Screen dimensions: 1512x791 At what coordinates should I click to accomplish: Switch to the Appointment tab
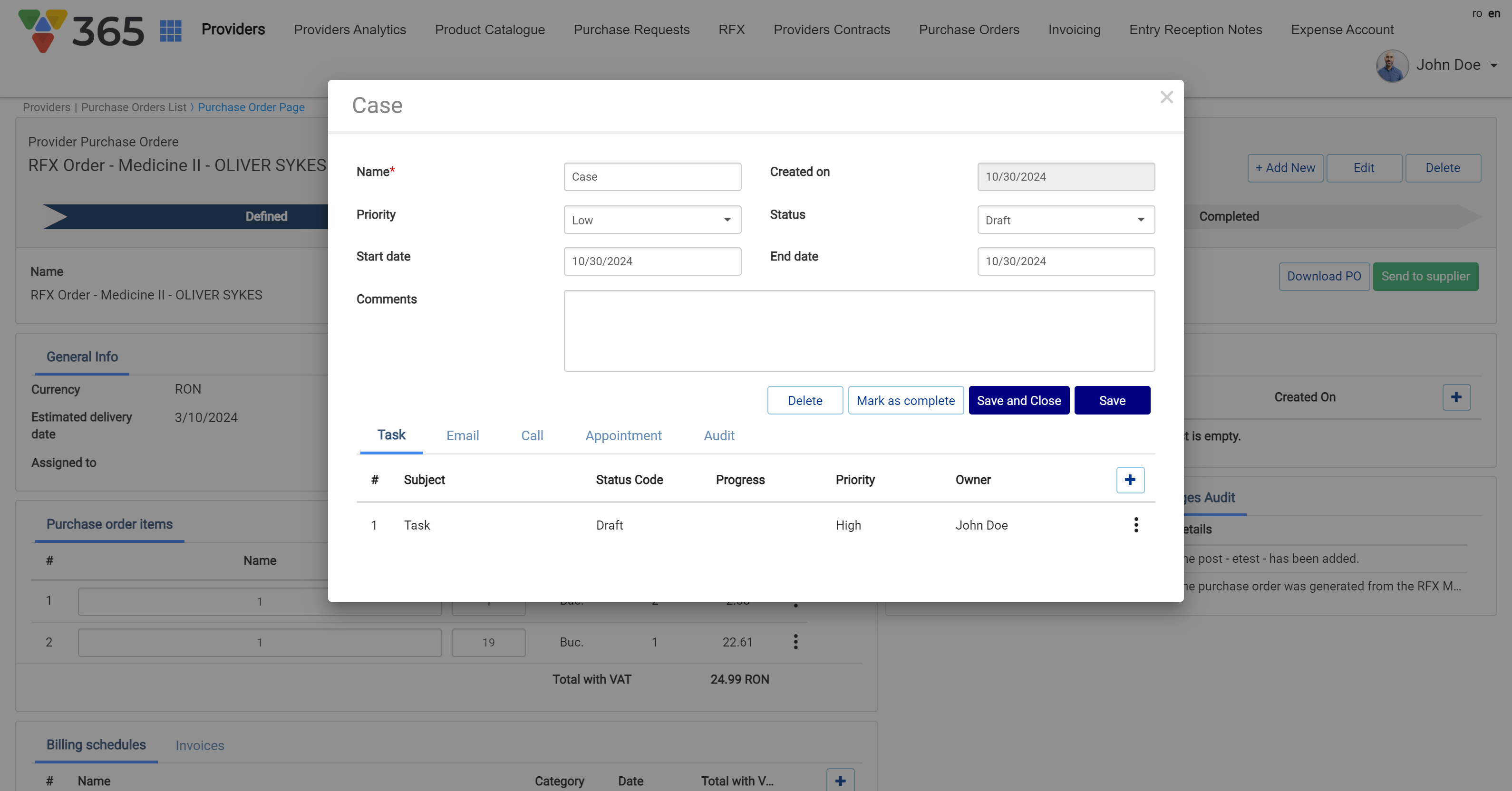[623, 435]
